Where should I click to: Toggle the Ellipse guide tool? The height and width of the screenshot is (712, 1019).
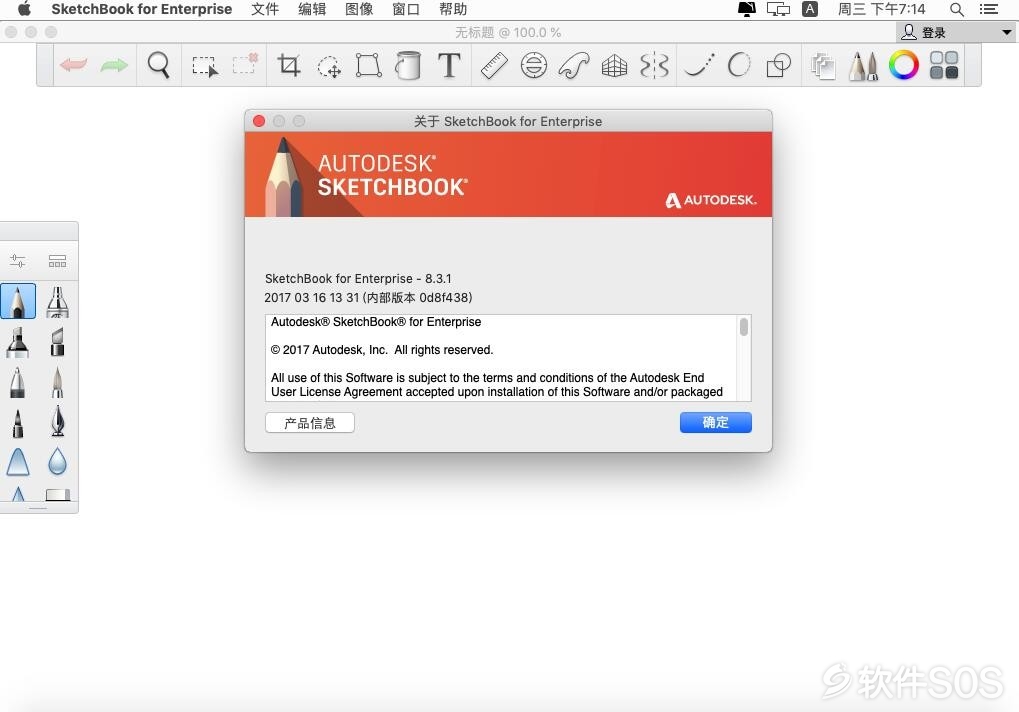534,65
